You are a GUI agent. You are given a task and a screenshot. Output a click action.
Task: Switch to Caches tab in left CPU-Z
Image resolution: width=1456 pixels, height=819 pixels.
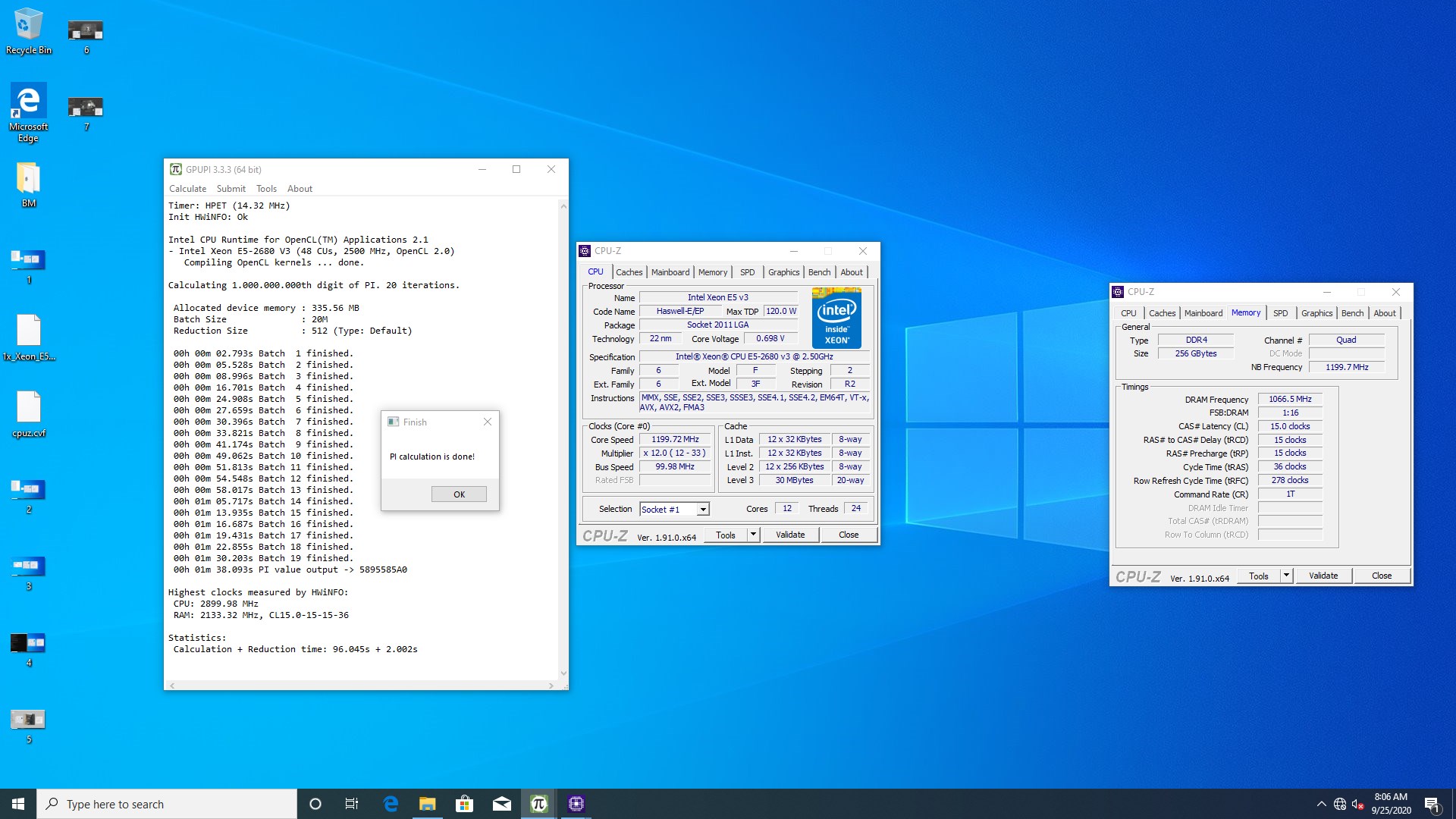[x=629, y=272]
